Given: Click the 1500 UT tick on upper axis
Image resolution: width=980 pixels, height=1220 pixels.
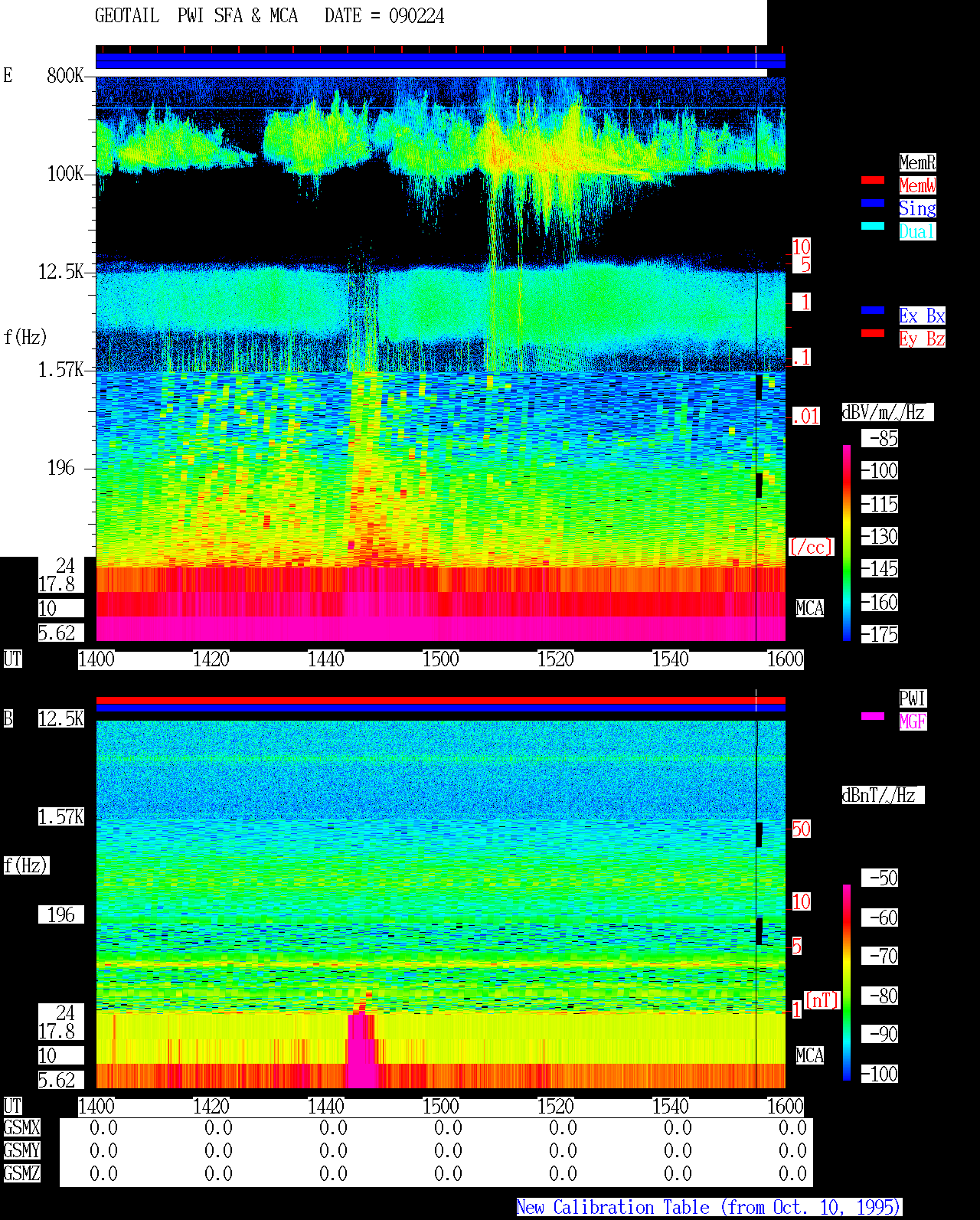Looking at the screenshot, I should 441,659.
